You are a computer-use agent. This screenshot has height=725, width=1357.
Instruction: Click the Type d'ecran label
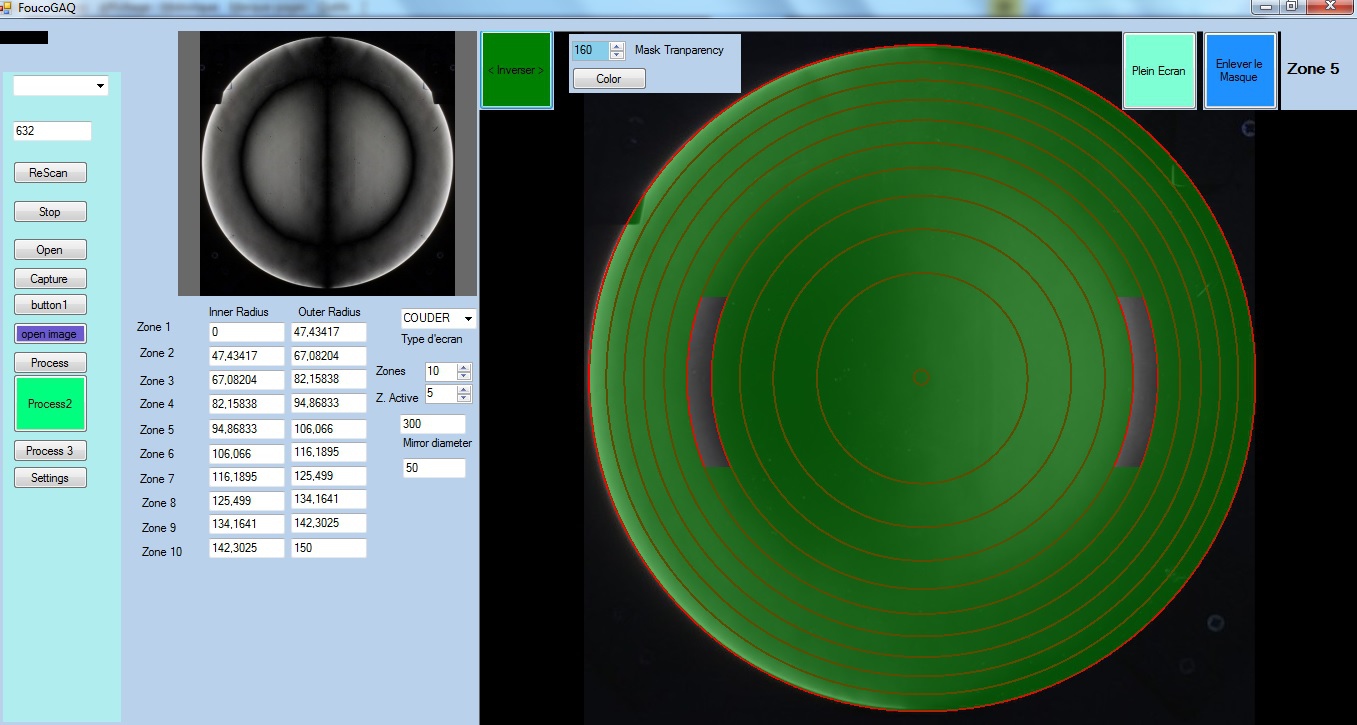point(431,339)
